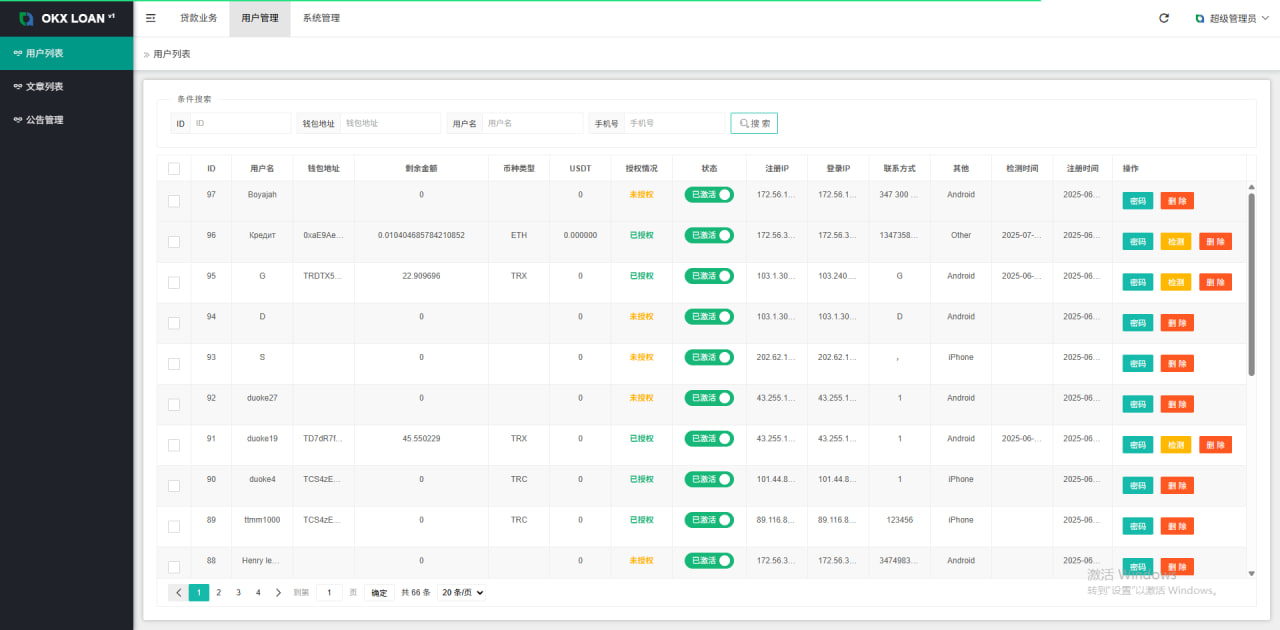Check the checkbox for row ID 94

[174, 323]
